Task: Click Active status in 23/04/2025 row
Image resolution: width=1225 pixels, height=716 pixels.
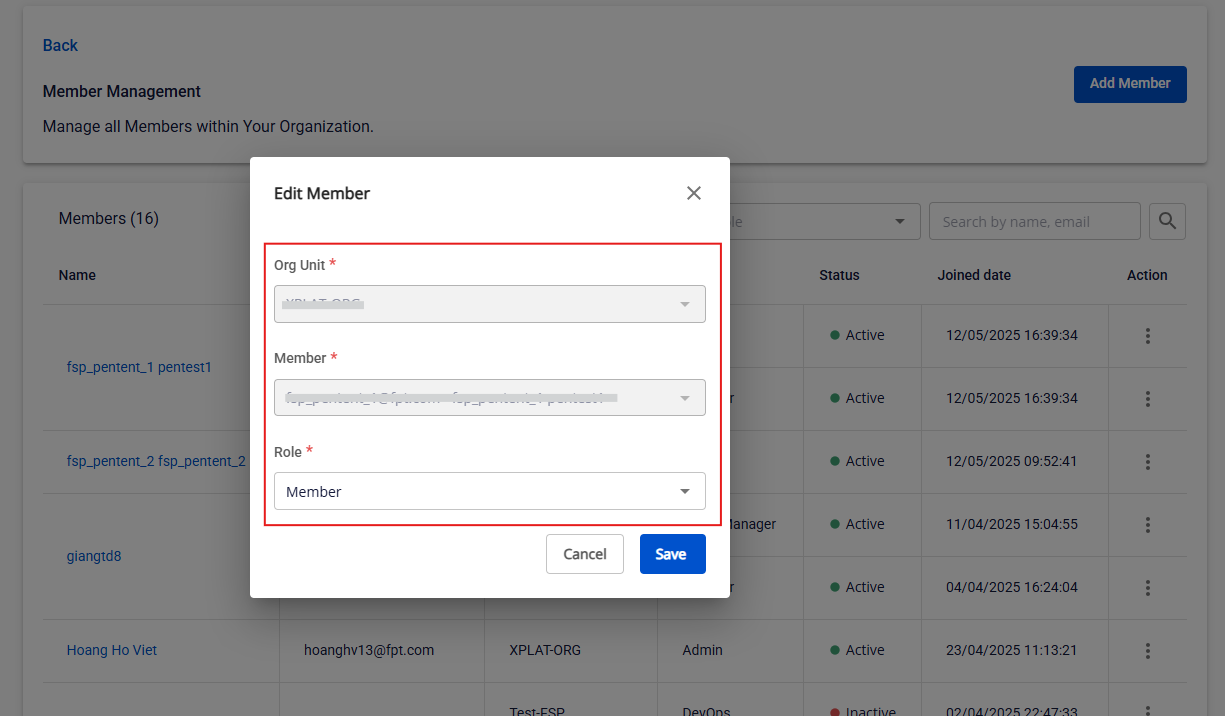Action: [x=857, y=650]
